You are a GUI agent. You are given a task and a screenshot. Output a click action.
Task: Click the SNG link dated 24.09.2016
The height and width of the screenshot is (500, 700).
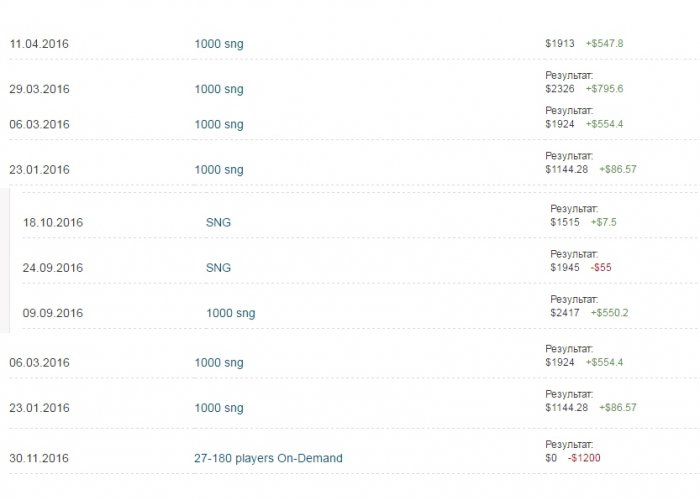point(218,267)
